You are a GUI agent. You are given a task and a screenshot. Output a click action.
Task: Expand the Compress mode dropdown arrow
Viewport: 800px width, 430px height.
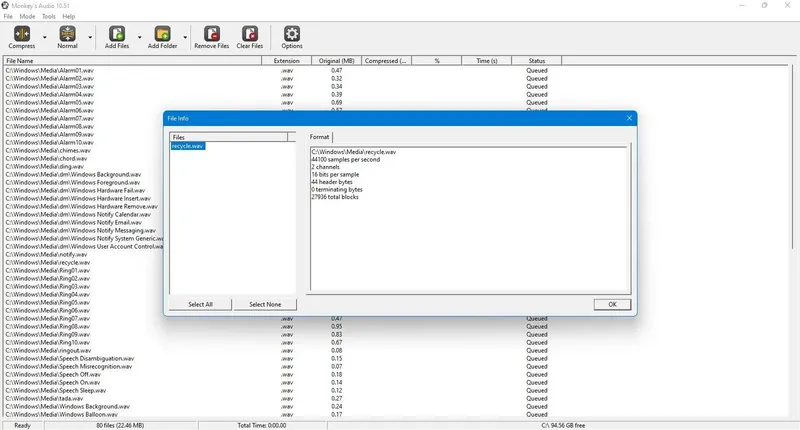44,37
